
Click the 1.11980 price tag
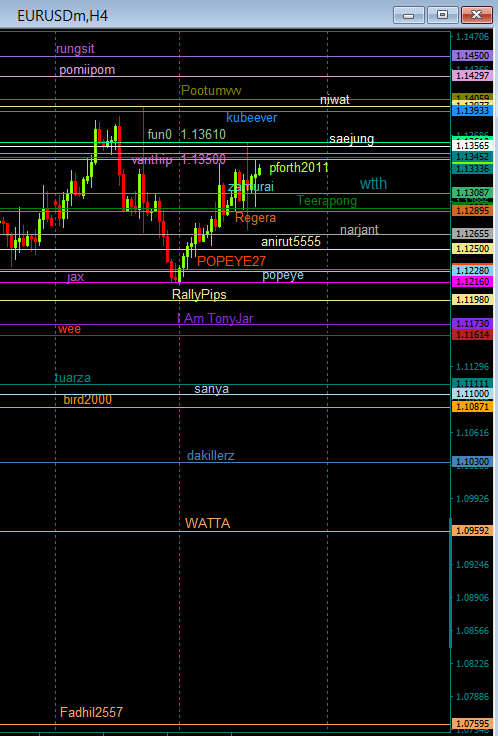point(472,300)
